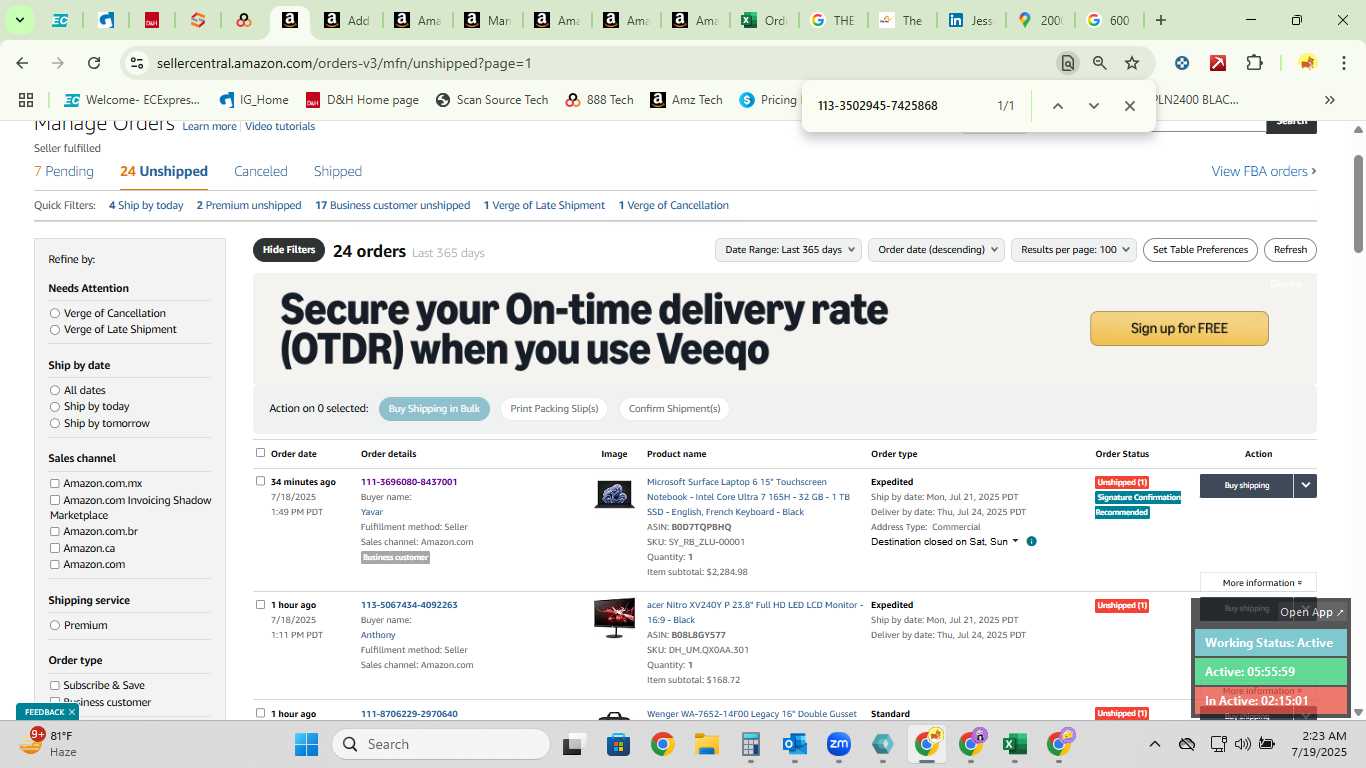The width and height of the screenshot is (1366, 768).
Task: Switch to Canceled tab
Action: (x=261, y=171)
